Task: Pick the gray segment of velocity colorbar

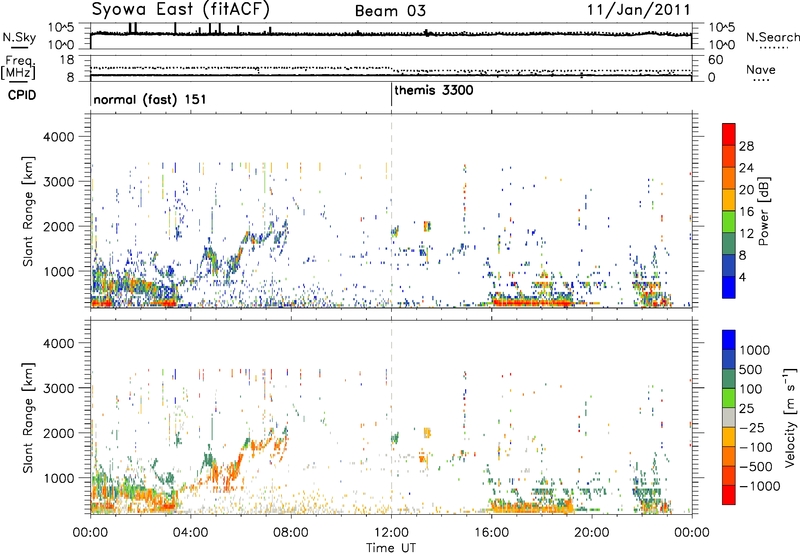Action: point(729,418)
